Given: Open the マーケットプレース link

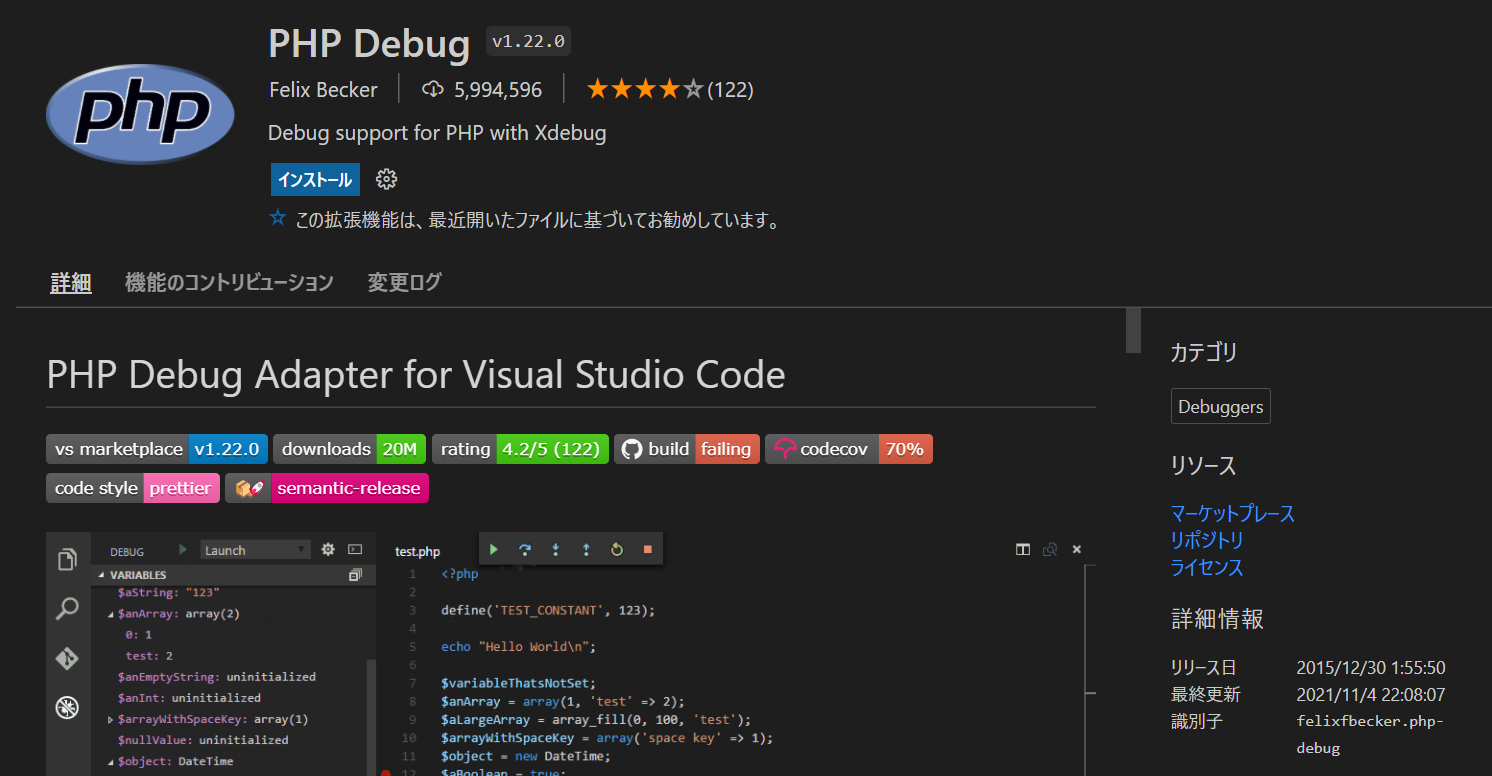Looking at the screenshot, I should [x=1233, y=513].
